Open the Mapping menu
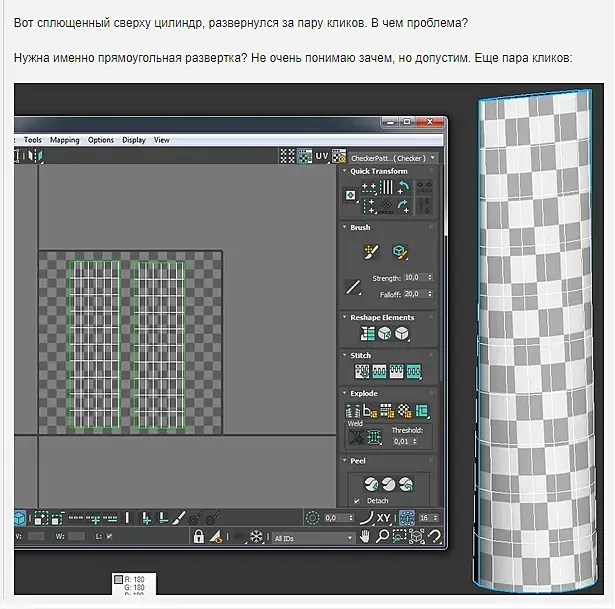The width and height of the screenshot is (615, 609). [x=64, y=140]
